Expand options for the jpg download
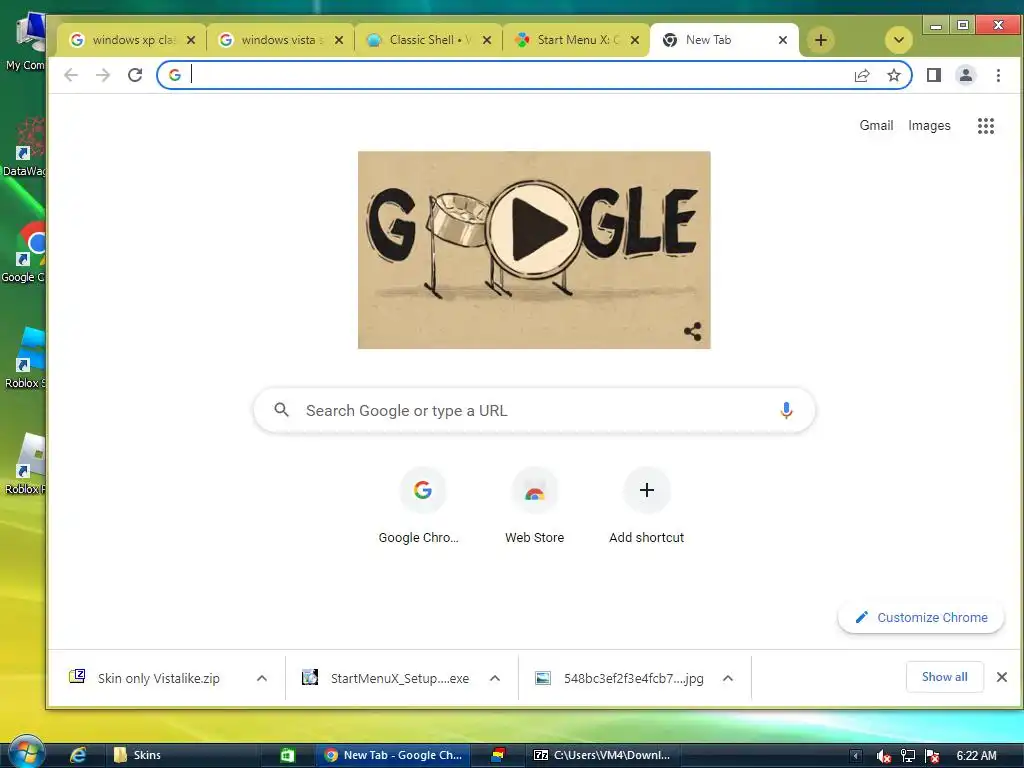The height and width of the screenshot is (768, 1024). [x=728, y=678]
